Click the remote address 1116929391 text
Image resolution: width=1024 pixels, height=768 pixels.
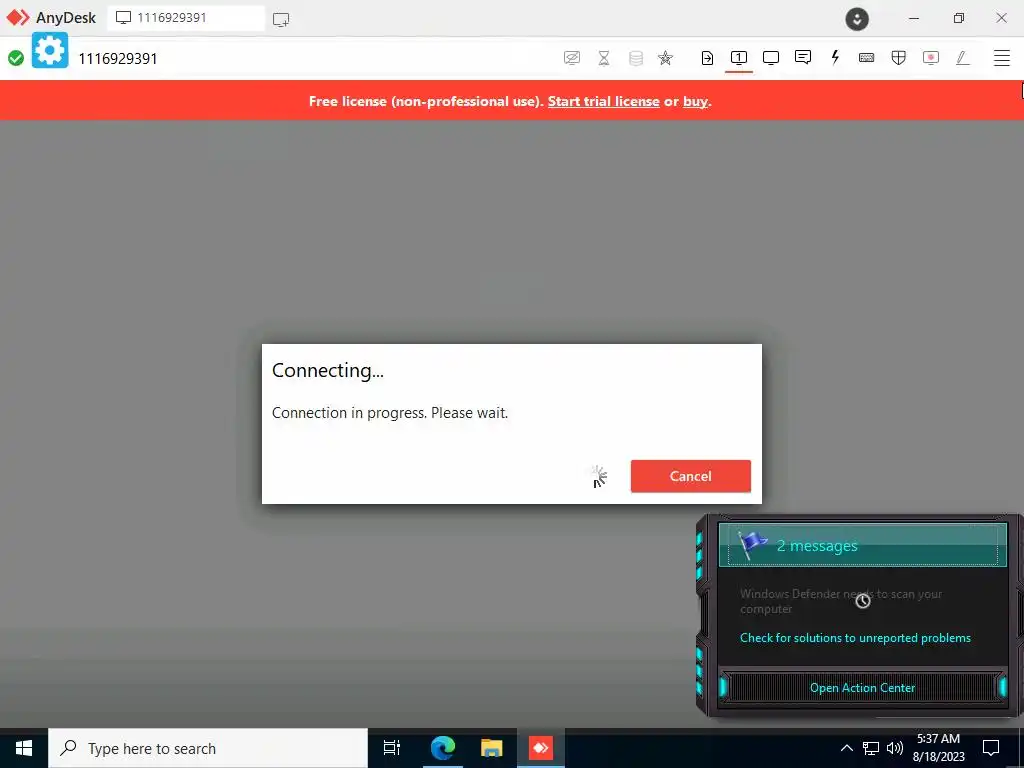(118, 59)
